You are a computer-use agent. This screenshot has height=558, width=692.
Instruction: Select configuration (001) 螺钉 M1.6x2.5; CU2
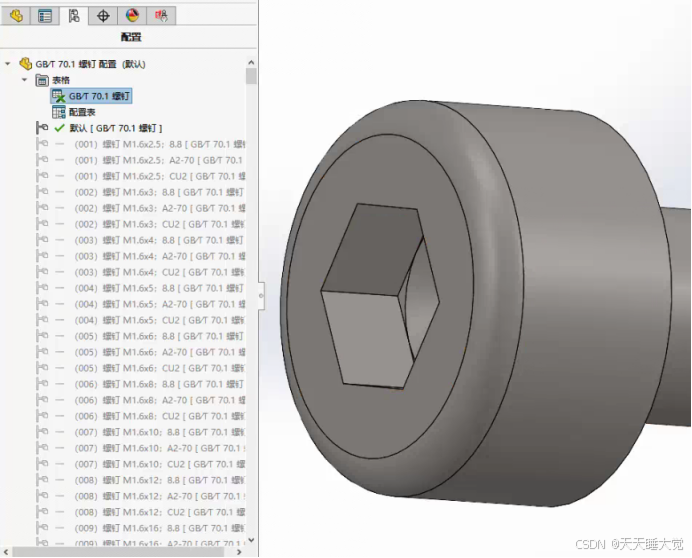[x=160, y=176]
